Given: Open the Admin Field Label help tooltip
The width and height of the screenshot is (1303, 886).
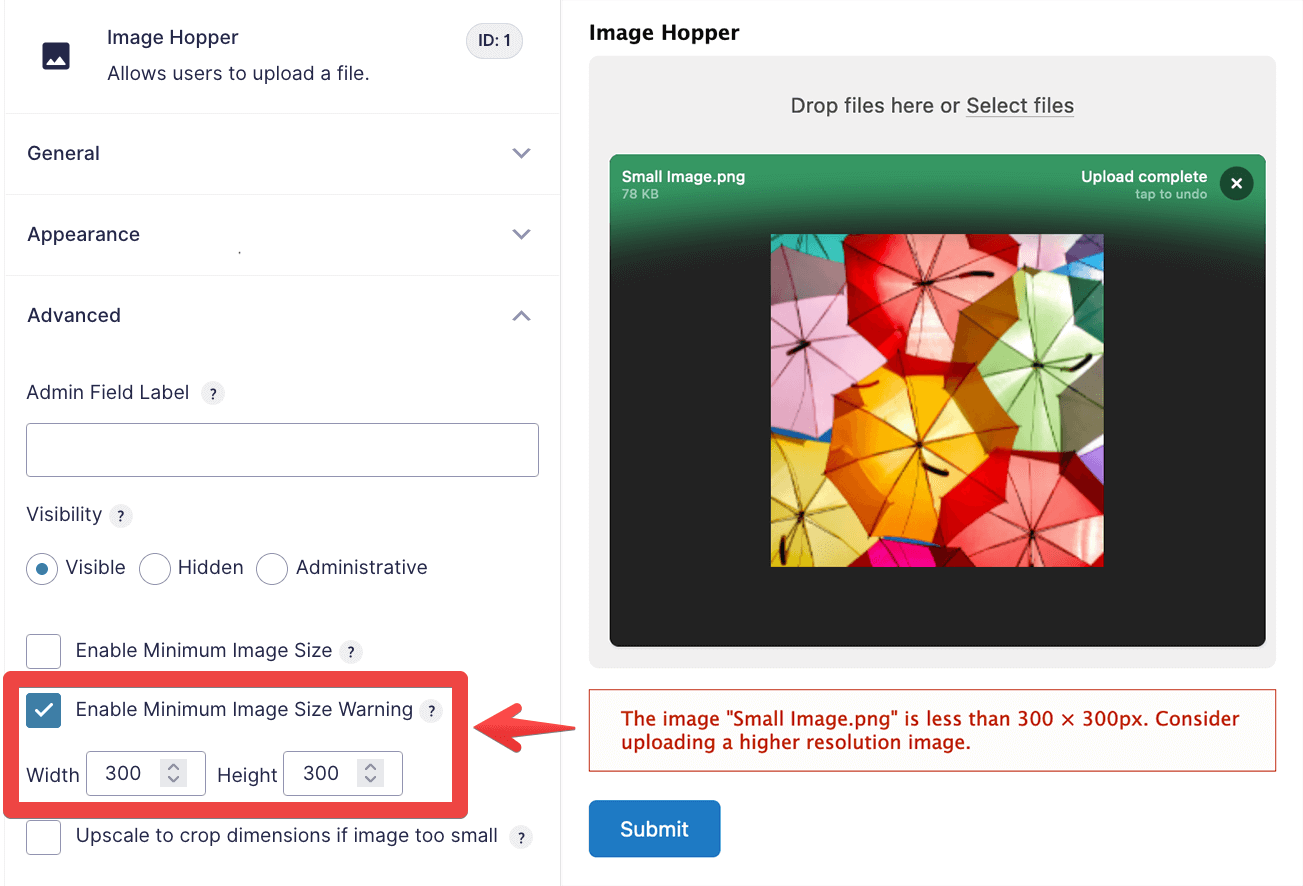Looking at the screenshot, I should pyautogui.click(x=212, y=393).
